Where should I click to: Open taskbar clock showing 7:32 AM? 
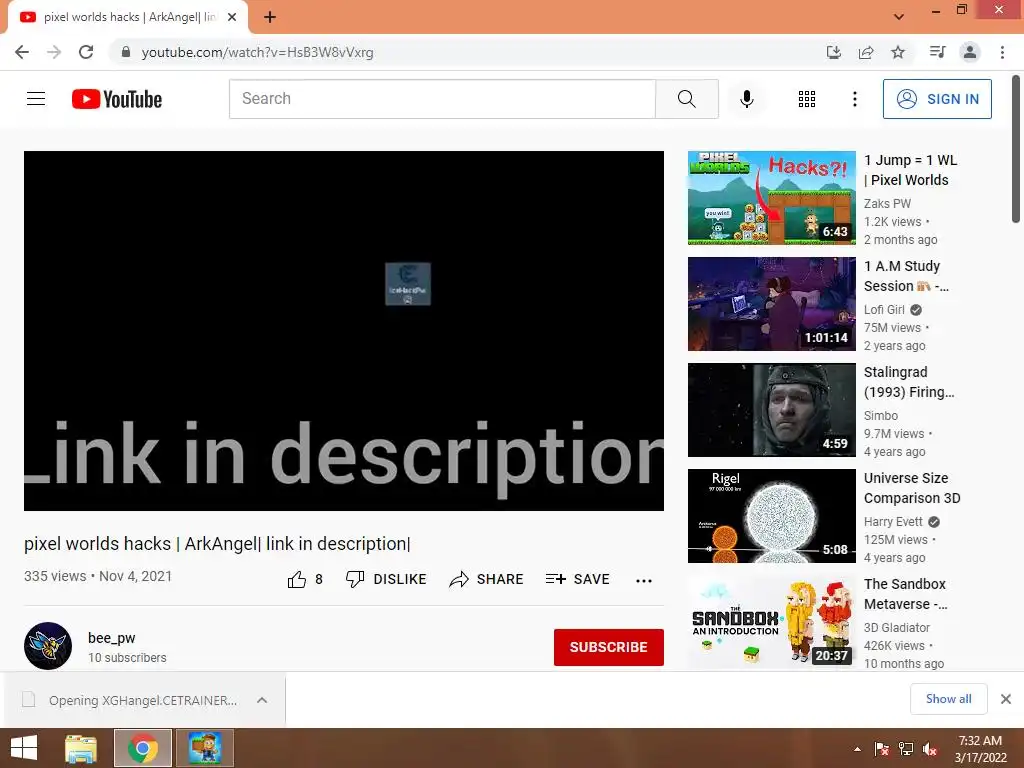coord(980,749)
